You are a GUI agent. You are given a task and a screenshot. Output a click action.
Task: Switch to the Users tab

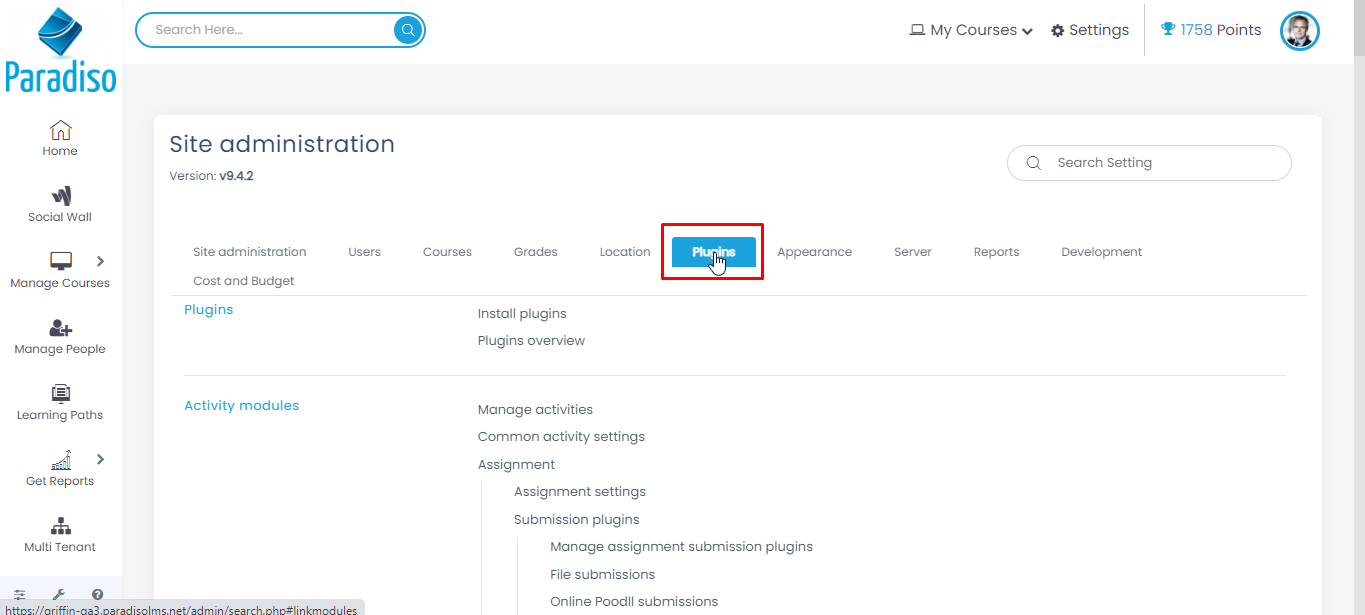(x=364, y=252)
